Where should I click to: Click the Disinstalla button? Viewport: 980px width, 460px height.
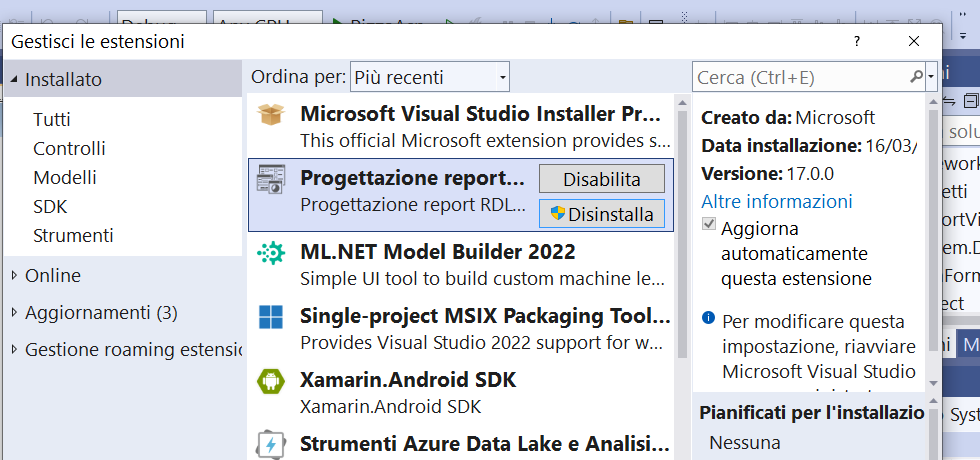(x=602, y=214)
